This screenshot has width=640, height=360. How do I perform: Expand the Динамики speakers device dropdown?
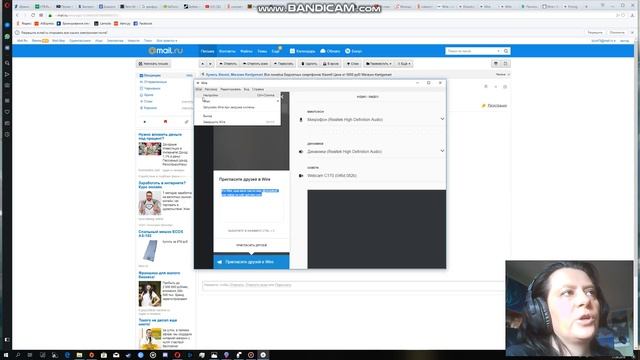[442, 151]
